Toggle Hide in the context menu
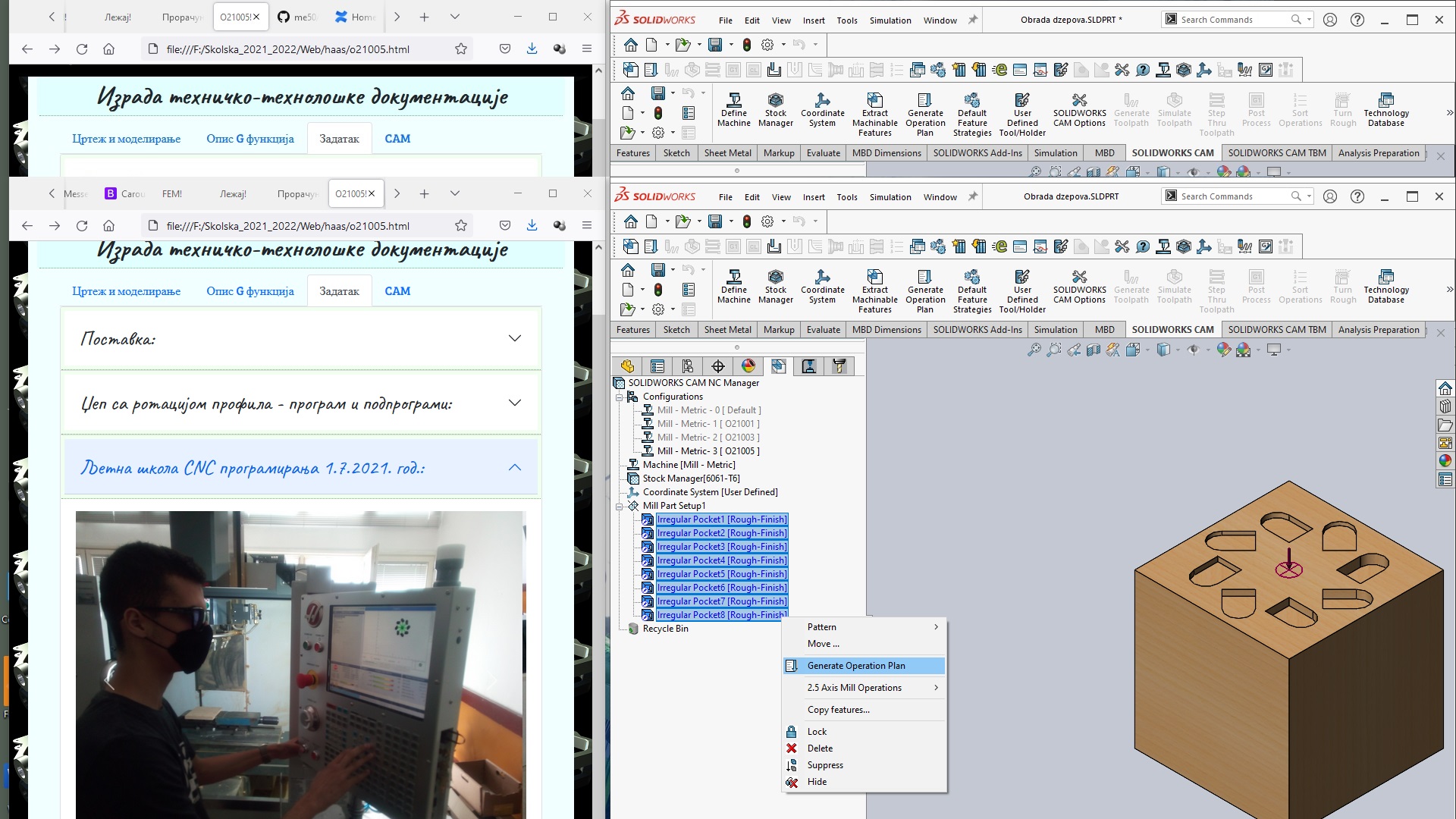 coord(864,782)
